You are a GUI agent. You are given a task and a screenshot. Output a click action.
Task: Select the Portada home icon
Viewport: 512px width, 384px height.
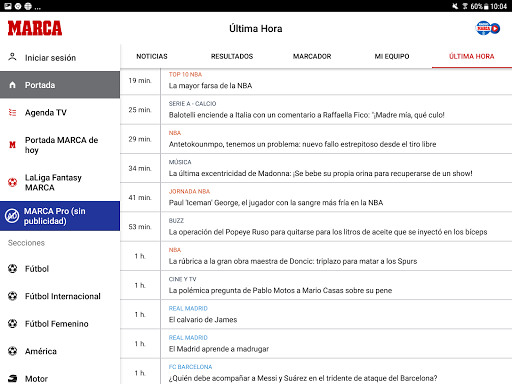[12, 85]
